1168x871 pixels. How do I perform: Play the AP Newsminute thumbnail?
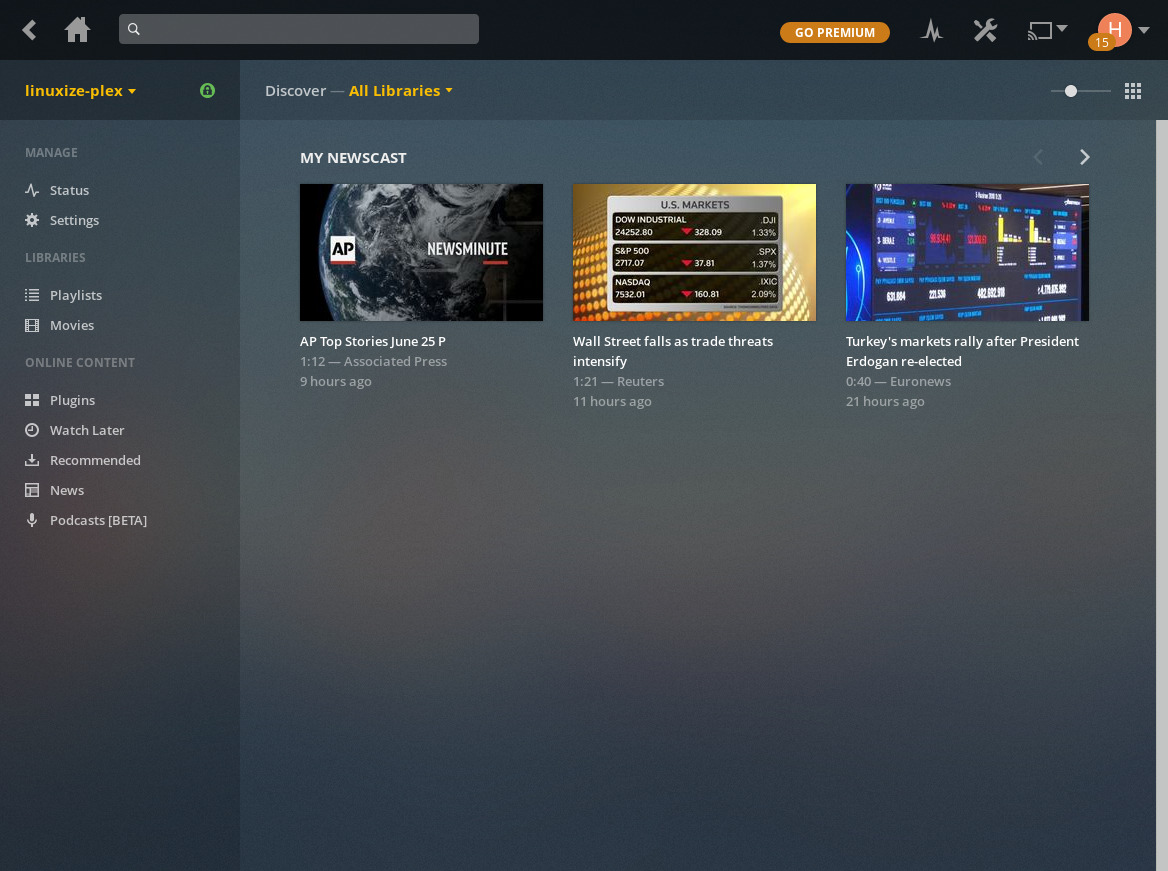(421, 253)
